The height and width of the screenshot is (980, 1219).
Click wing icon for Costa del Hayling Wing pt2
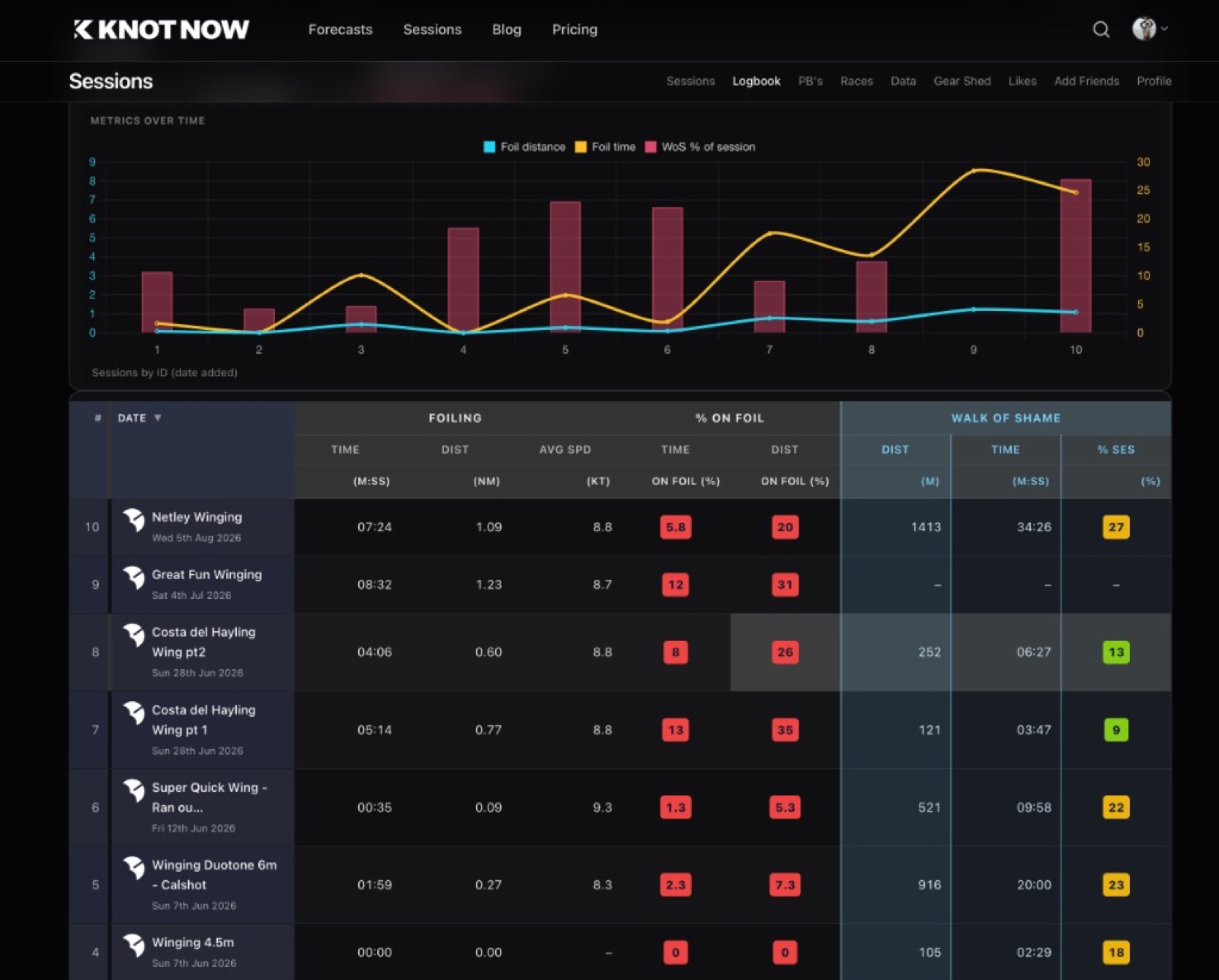(x=134, y=635)
